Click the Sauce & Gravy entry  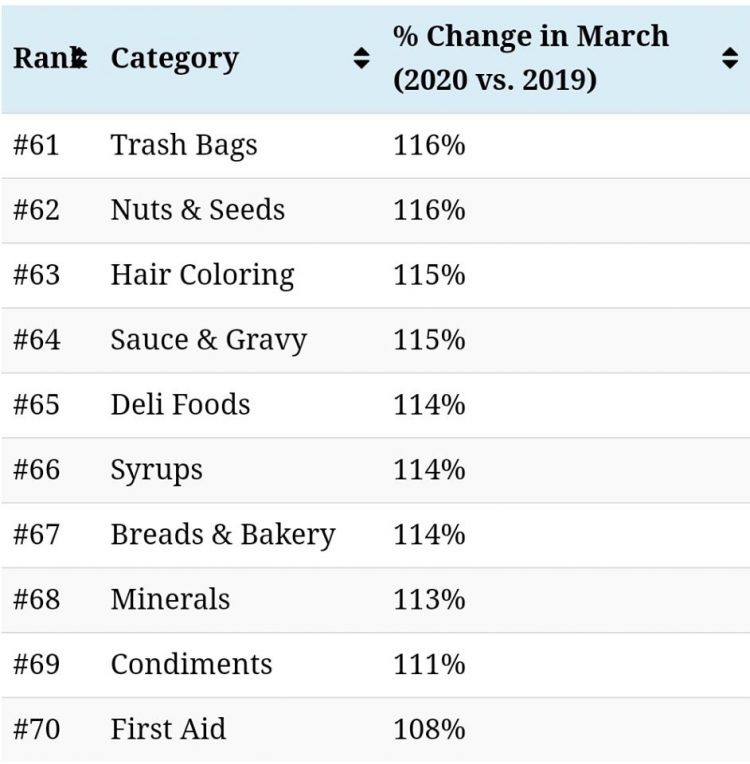pyautogui.click(x=208, y=340)
